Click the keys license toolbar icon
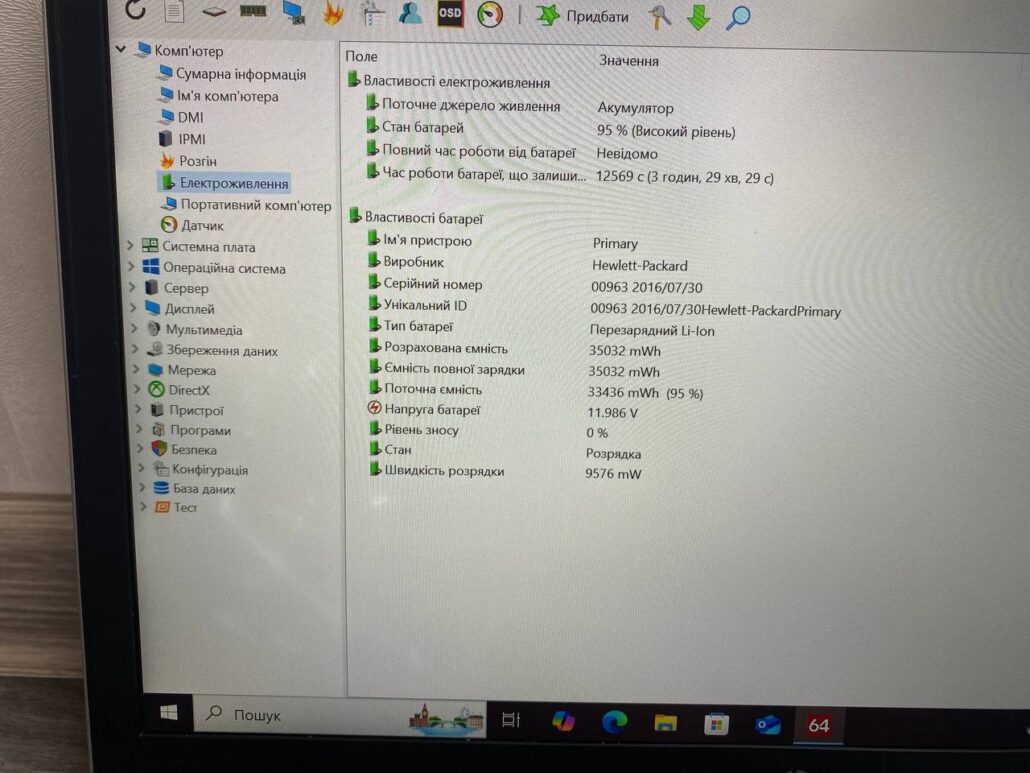Screen dimensions: 1030x773 (660, 16)
